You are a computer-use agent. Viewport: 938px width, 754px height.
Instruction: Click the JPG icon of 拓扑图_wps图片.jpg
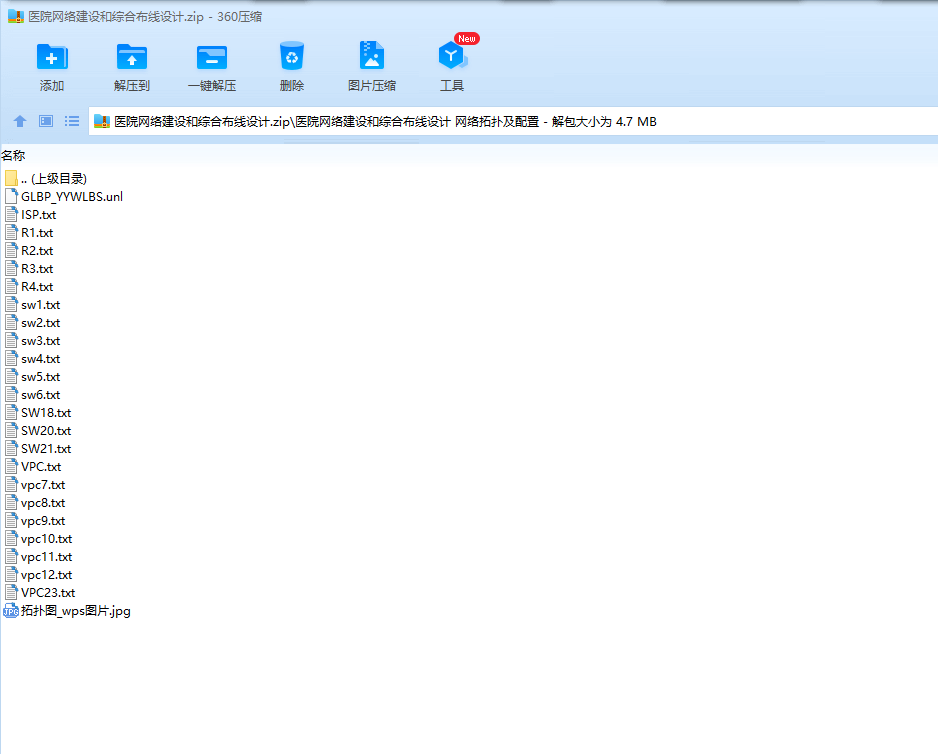[11, 611]
